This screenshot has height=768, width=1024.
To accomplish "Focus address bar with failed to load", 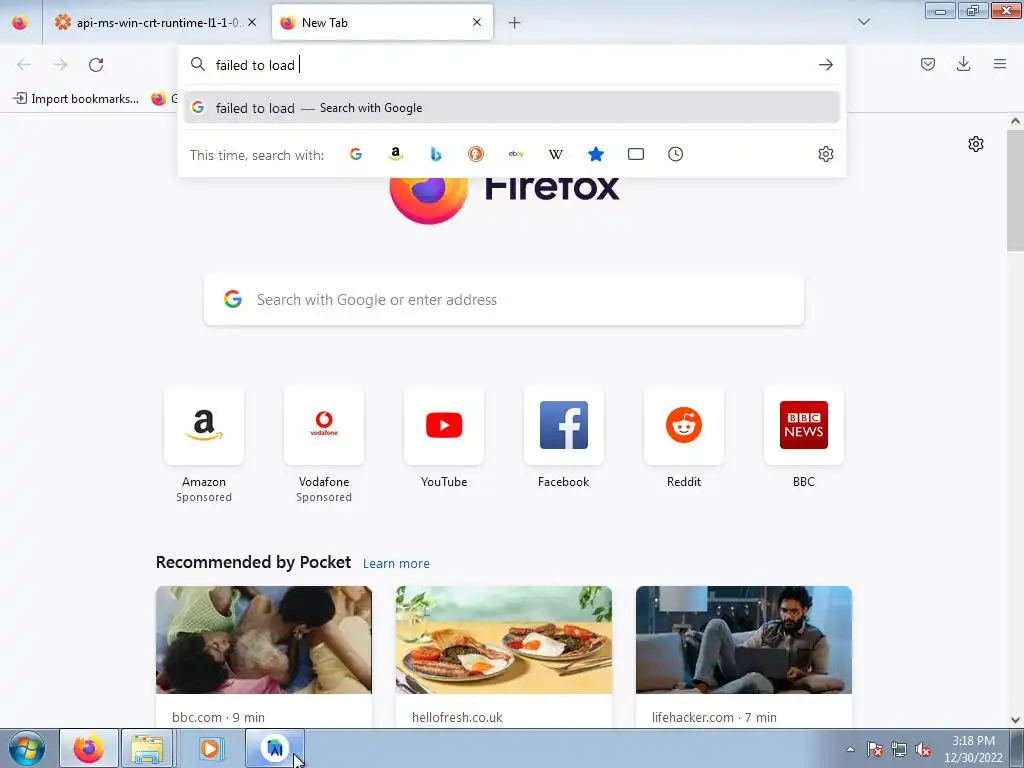I will click(511, 65).
